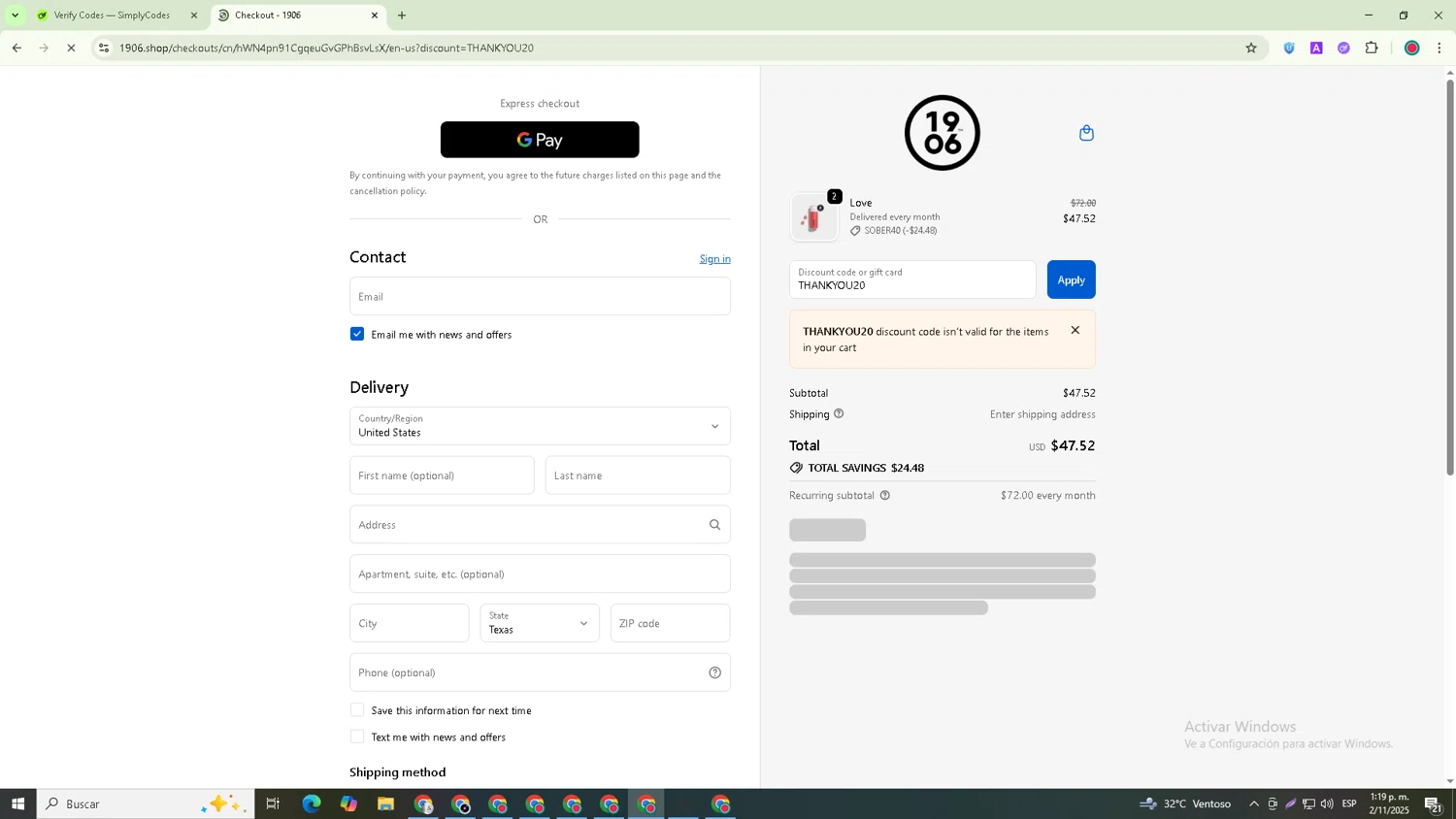Launch Microsoft Edge from taskbar
The image size is (1456, 819).
pos(311,803)
